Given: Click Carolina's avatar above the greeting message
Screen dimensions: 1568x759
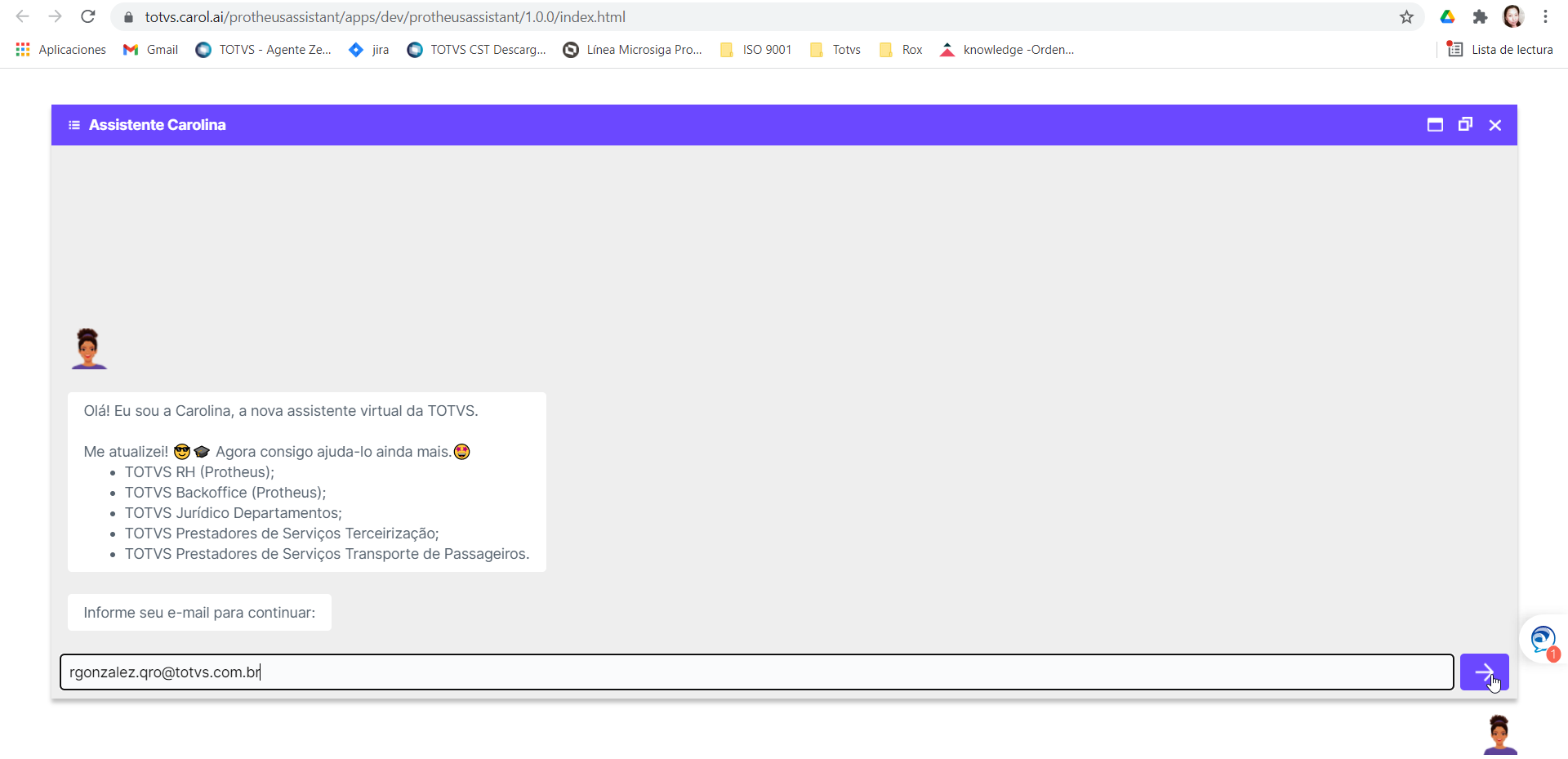Looking at the screenshot, I should click(88, 349).
